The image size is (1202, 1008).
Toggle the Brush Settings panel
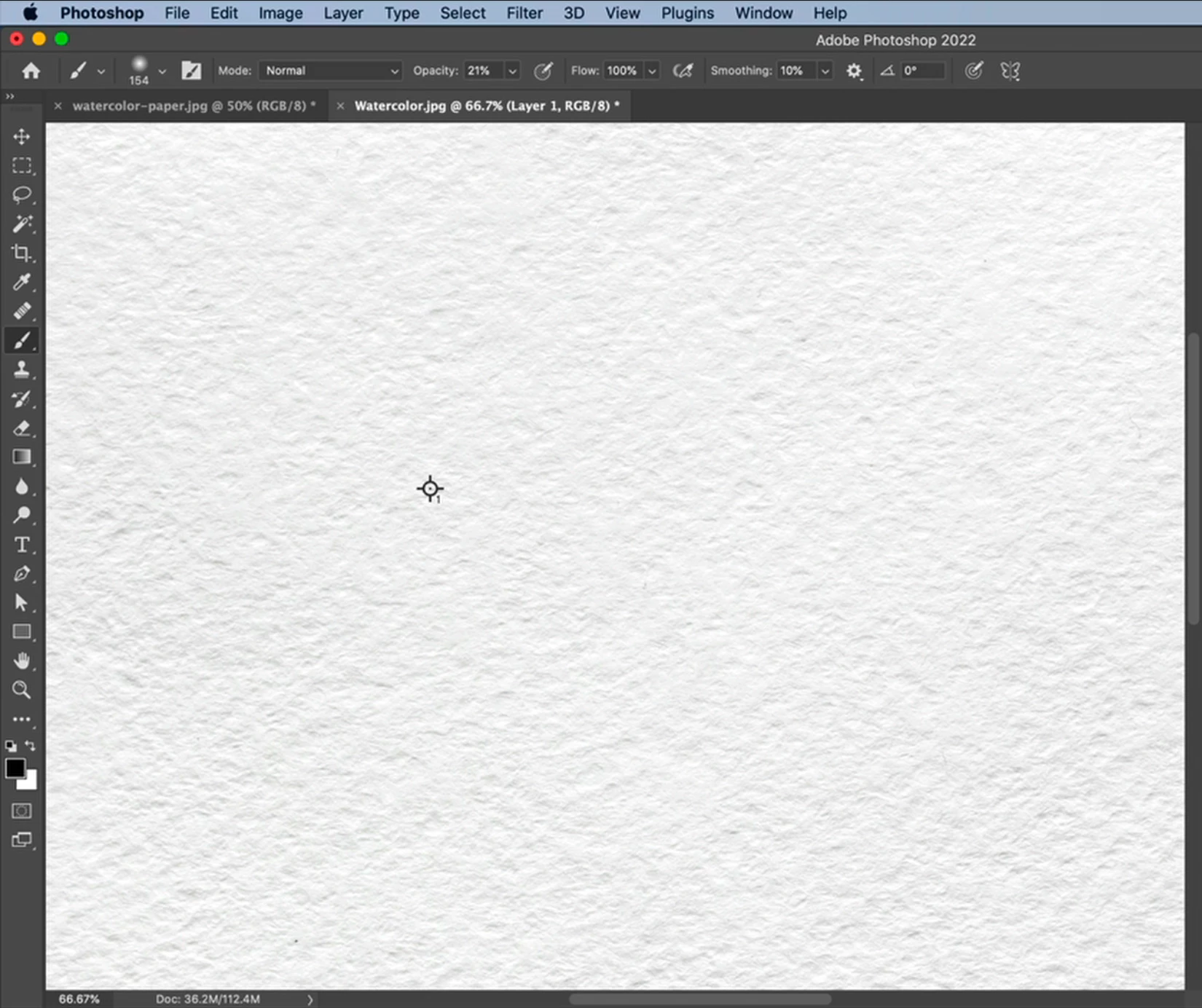[192, 71]
